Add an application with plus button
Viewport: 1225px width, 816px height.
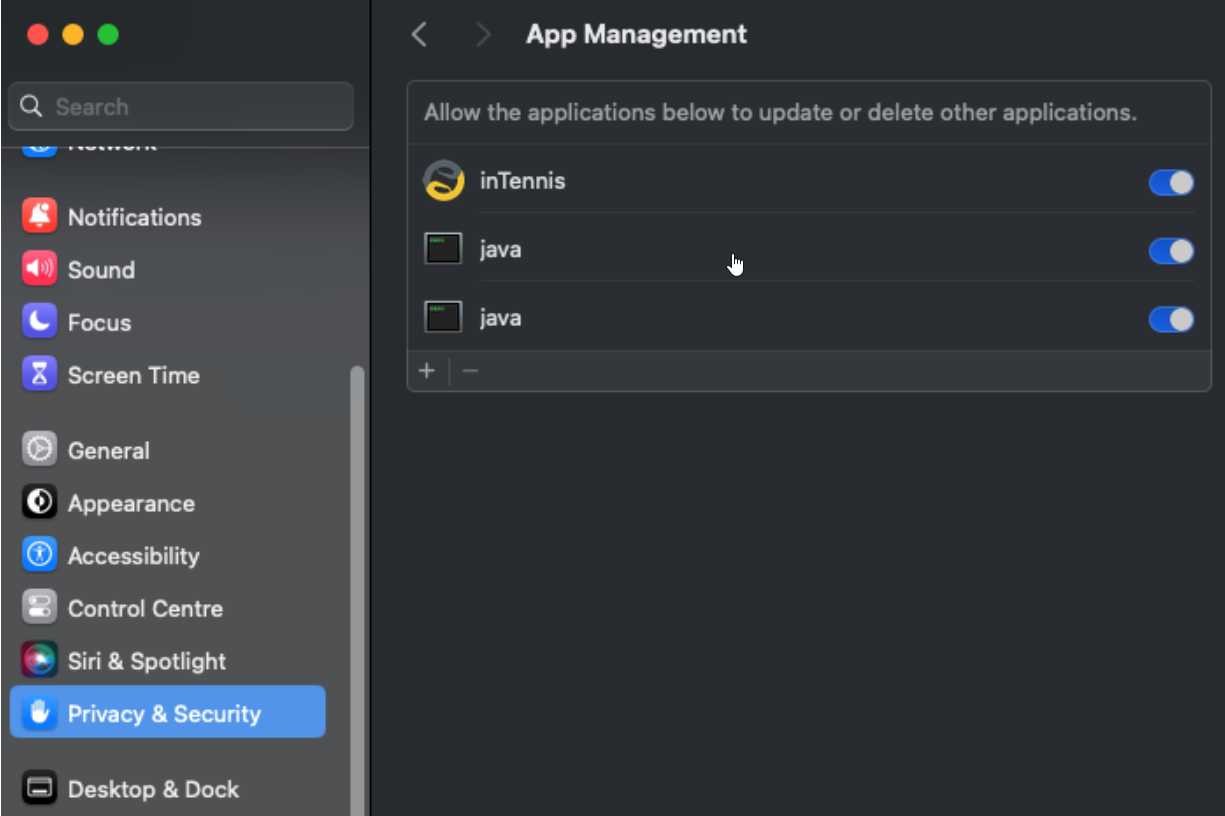[x=427, y=371]
